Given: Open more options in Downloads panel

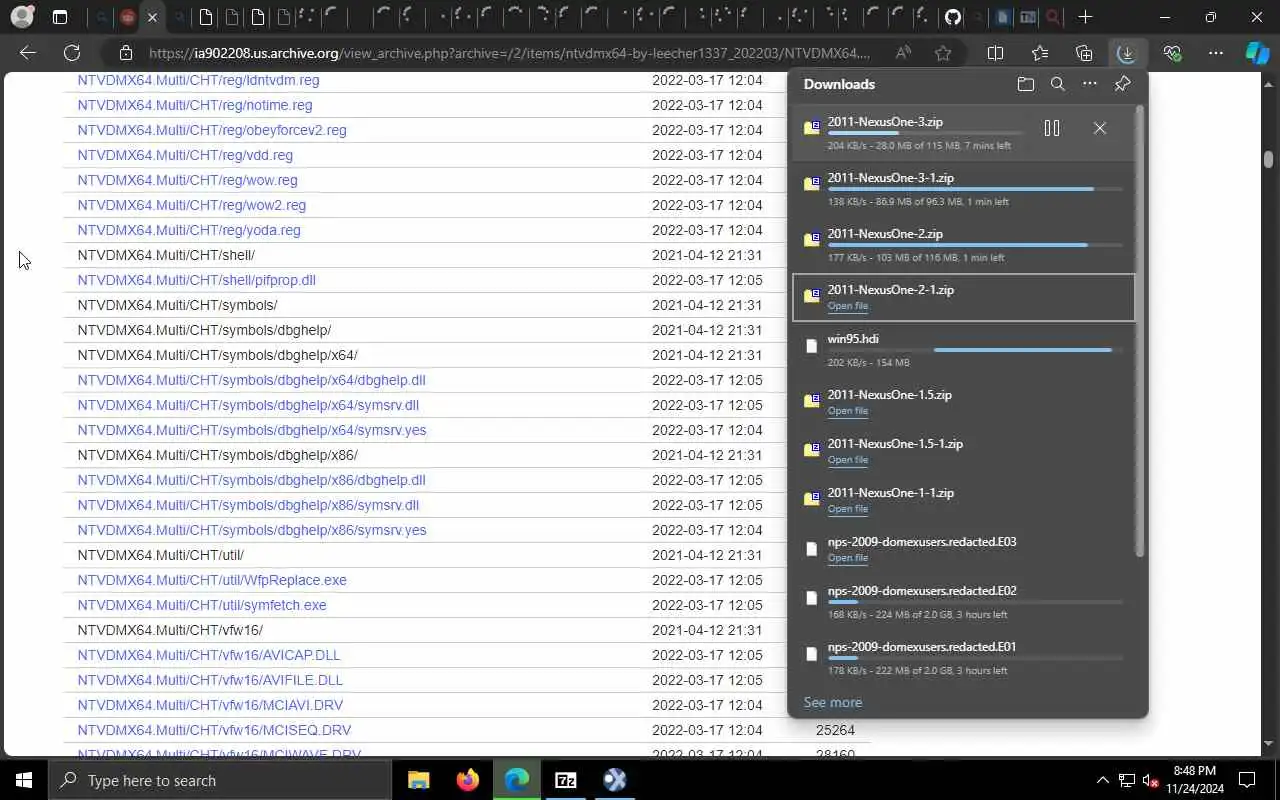Looking at the screenshot, I should point(1089,85).
